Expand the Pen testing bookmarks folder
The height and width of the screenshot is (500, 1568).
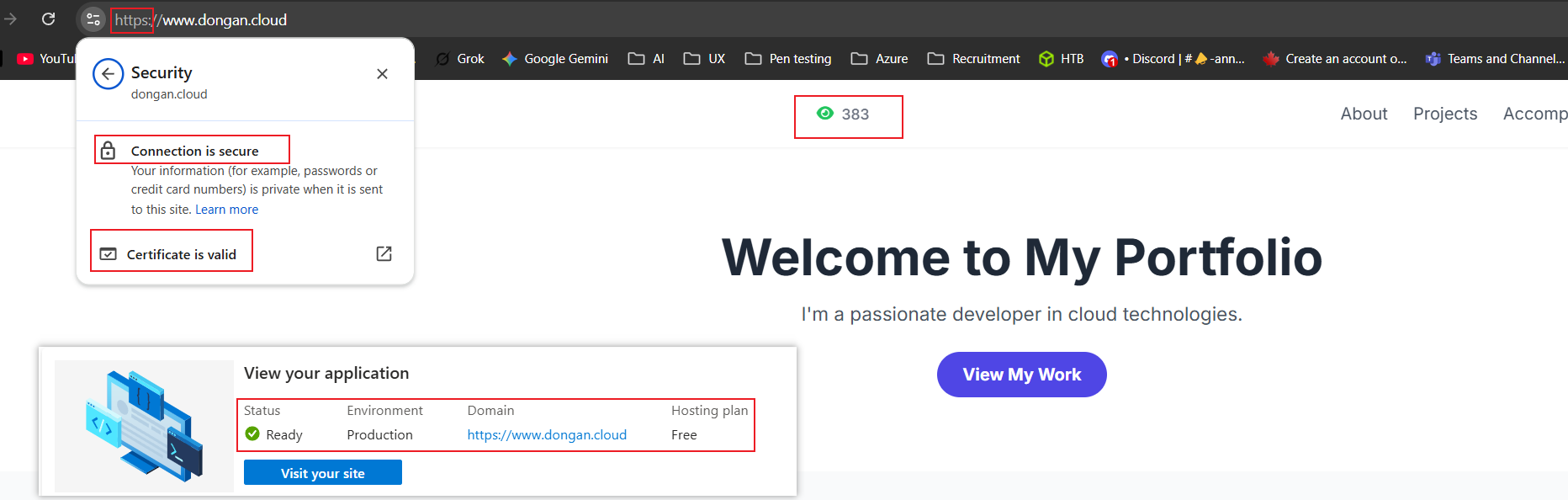click(x=788, y=59)
